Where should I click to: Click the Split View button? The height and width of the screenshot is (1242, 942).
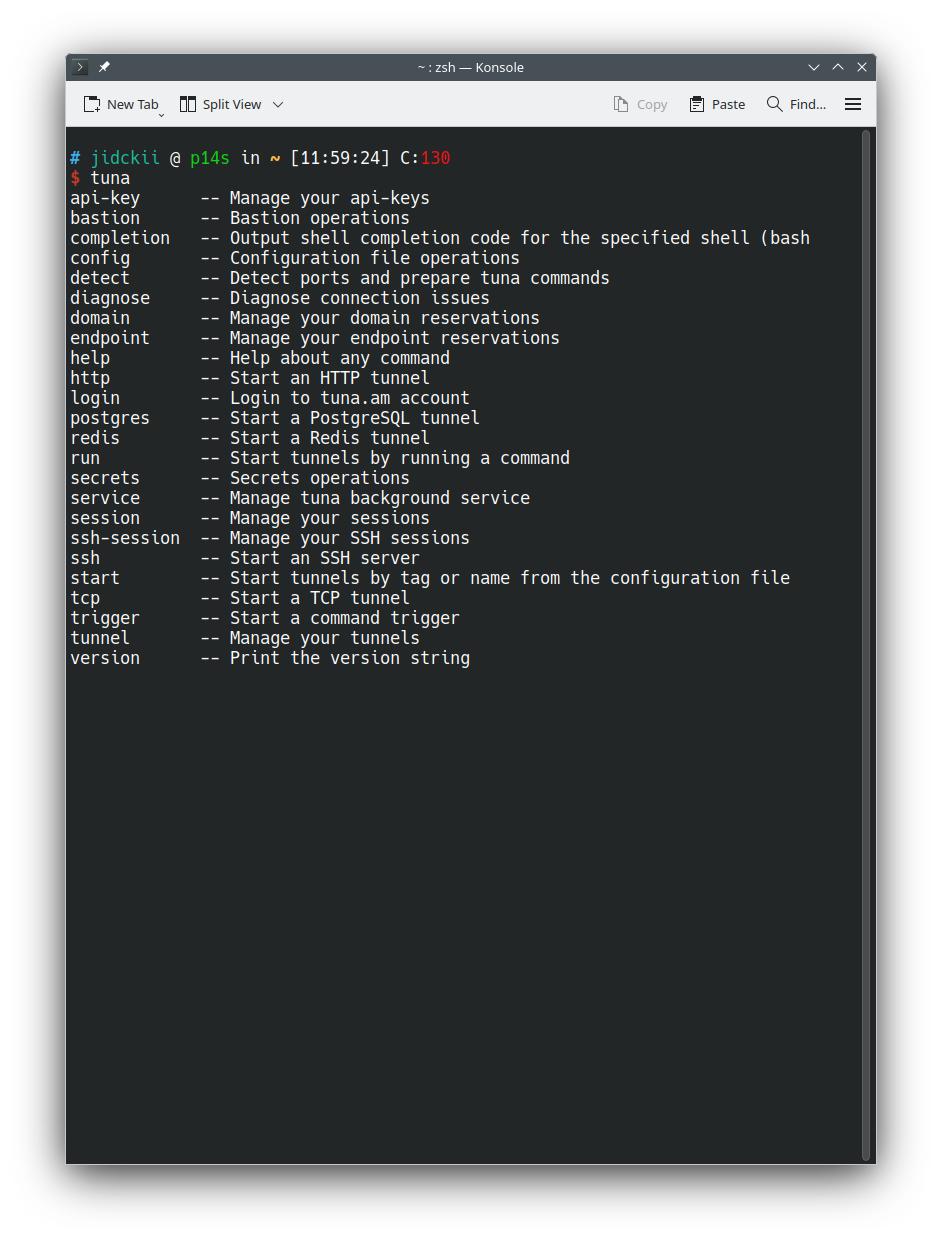(x=220, y=104)
